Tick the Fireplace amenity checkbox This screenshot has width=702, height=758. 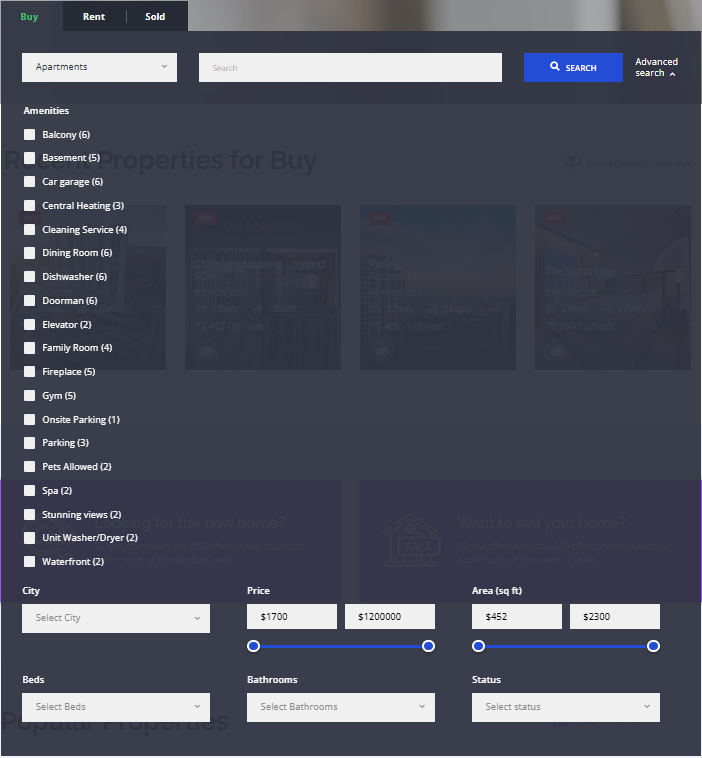point(30,372)
